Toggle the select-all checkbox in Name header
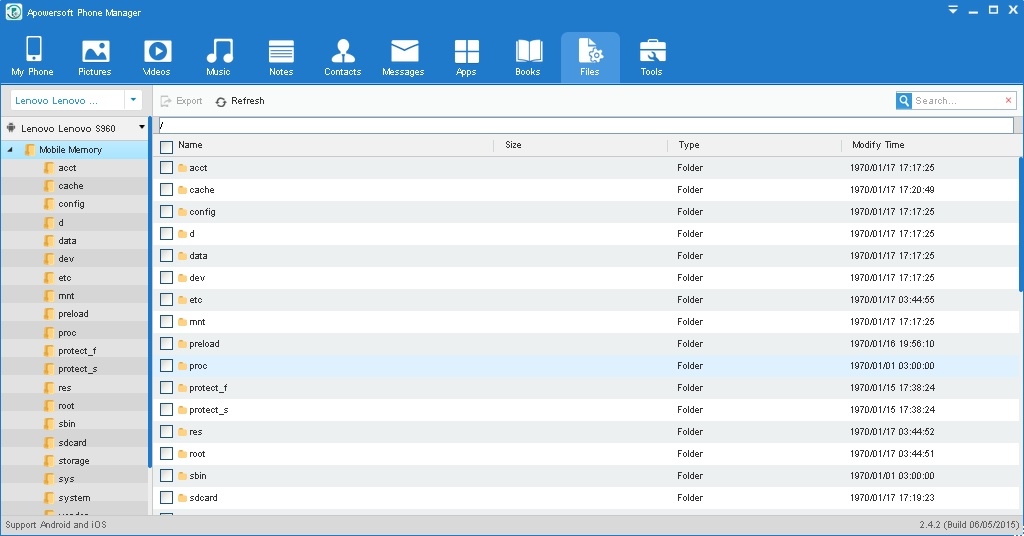The width and height of the screenshot is (1024, 536). tap(167, 146)
